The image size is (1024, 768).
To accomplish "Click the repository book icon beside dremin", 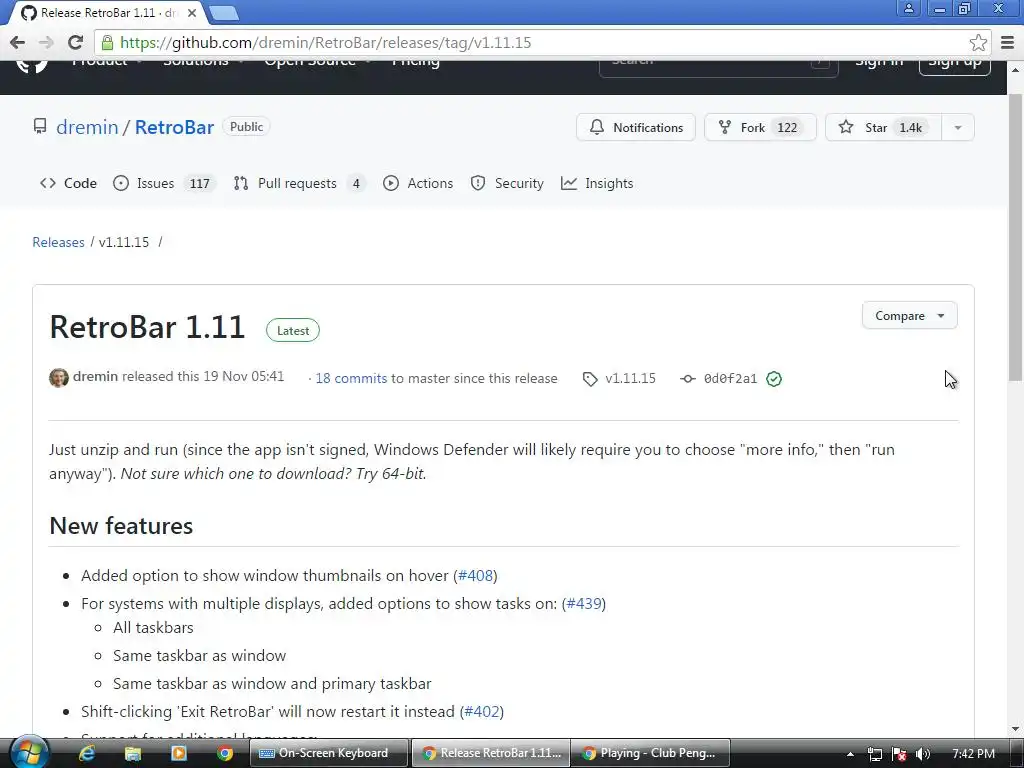I will pos(40,126).
